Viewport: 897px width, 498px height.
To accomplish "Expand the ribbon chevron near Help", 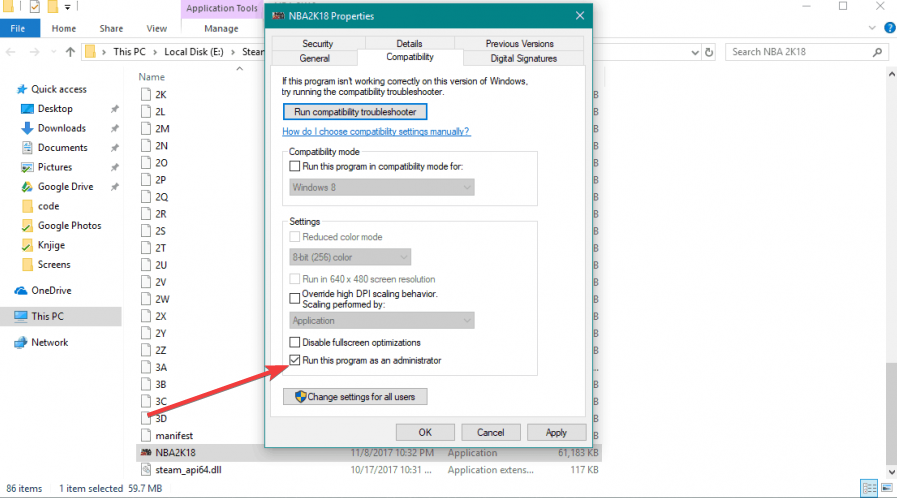I will point(872,28).
